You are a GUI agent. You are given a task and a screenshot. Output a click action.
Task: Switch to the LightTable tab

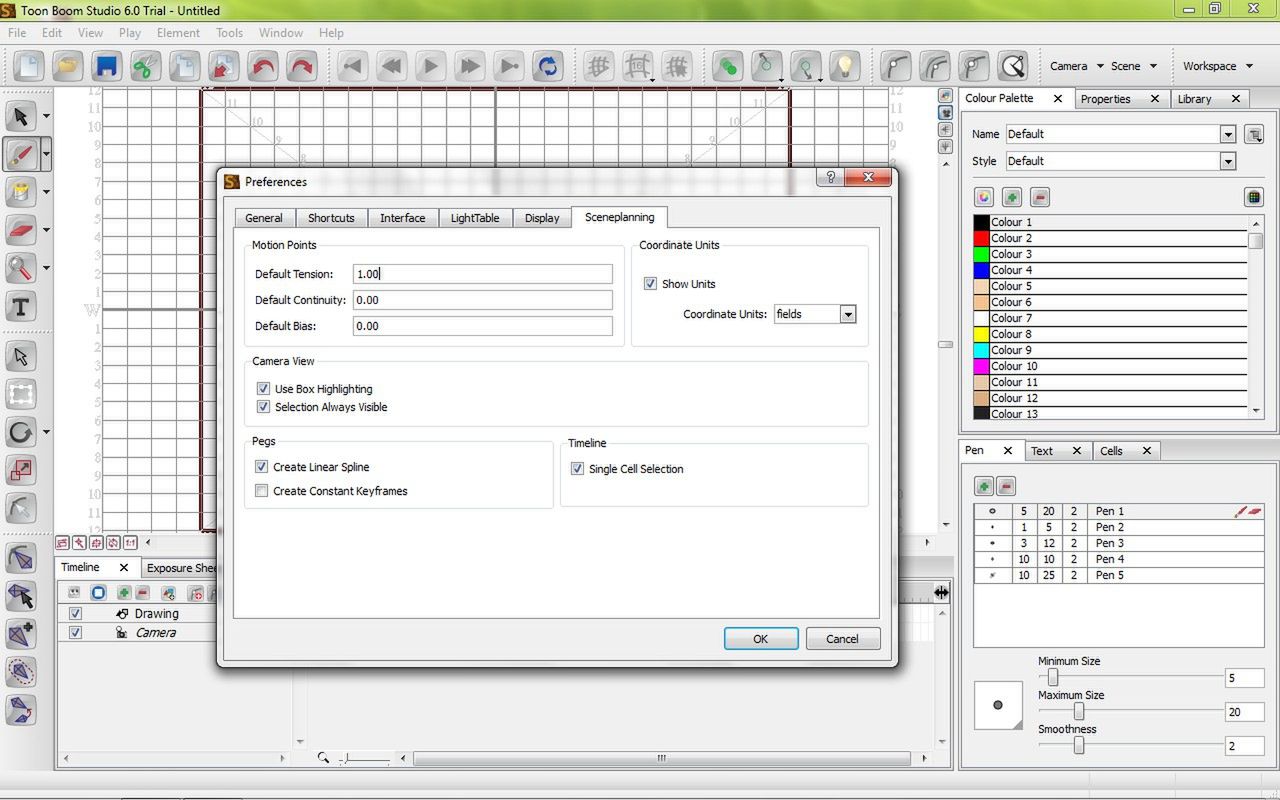click(475, 218)
